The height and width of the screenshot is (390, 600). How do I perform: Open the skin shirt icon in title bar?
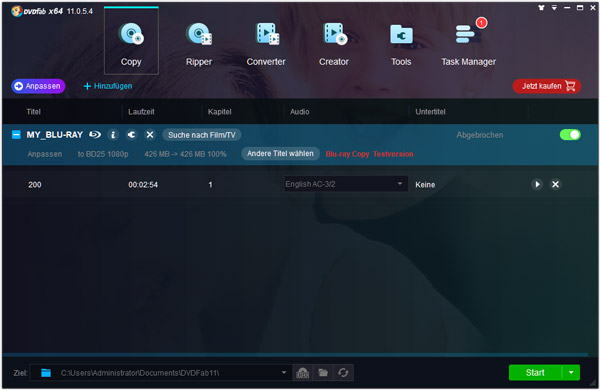541,8
